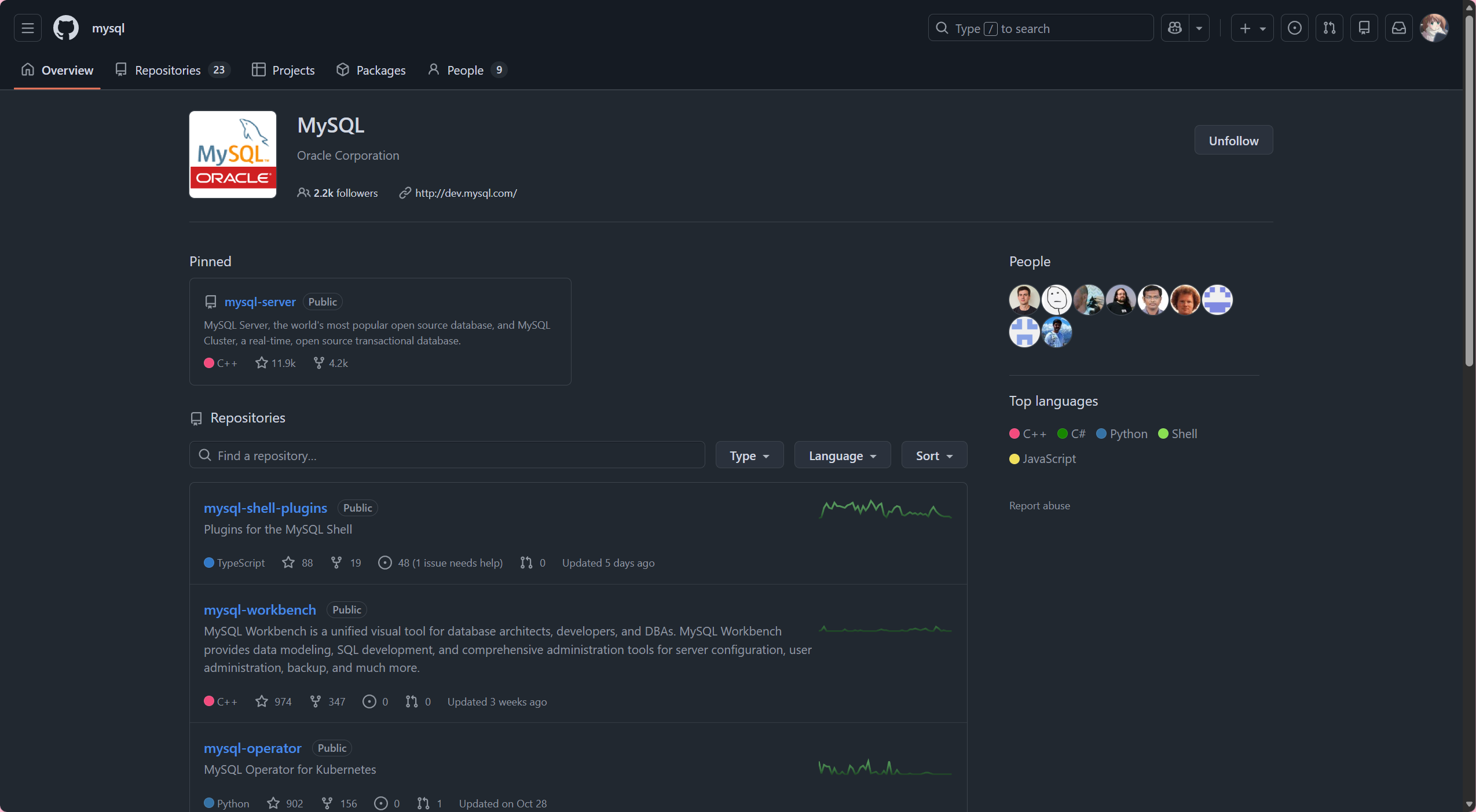
Task: View the 902 stars of mysql-operator
Action: pos(285,803)
